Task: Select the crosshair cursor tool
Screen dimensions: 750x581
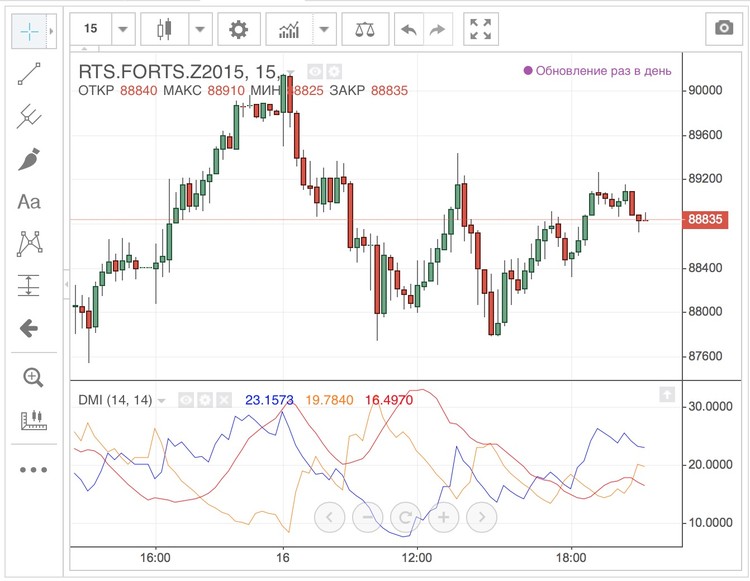Action: coord(29,31)
